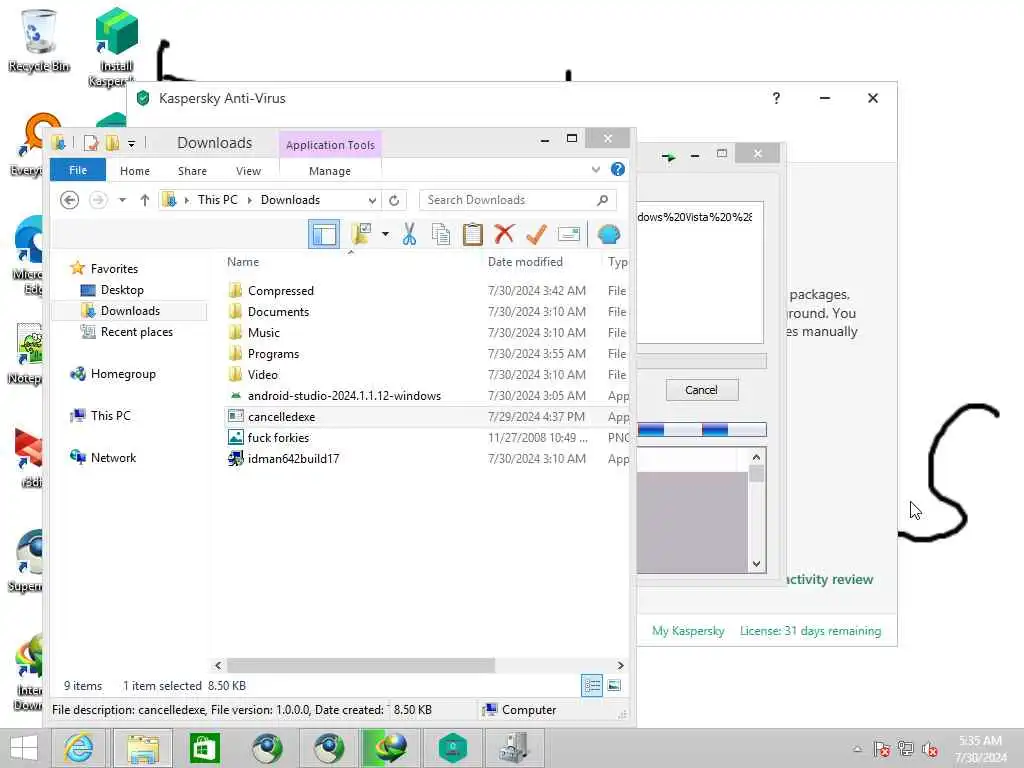Open the dropdown arrow beside folder options icon
This screenshot has width=1024, height=768.
385,234
